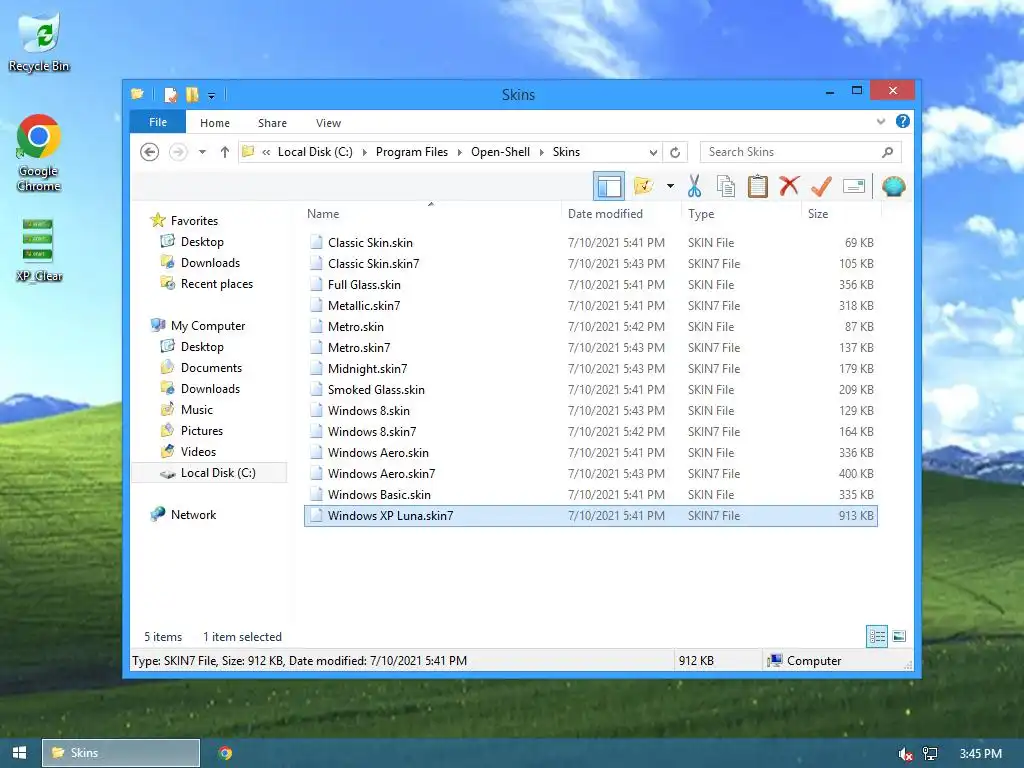This screenshot has width=1024, height=768.
Task: Select the Classic Skin.skin file
Action: click(591, 242)
